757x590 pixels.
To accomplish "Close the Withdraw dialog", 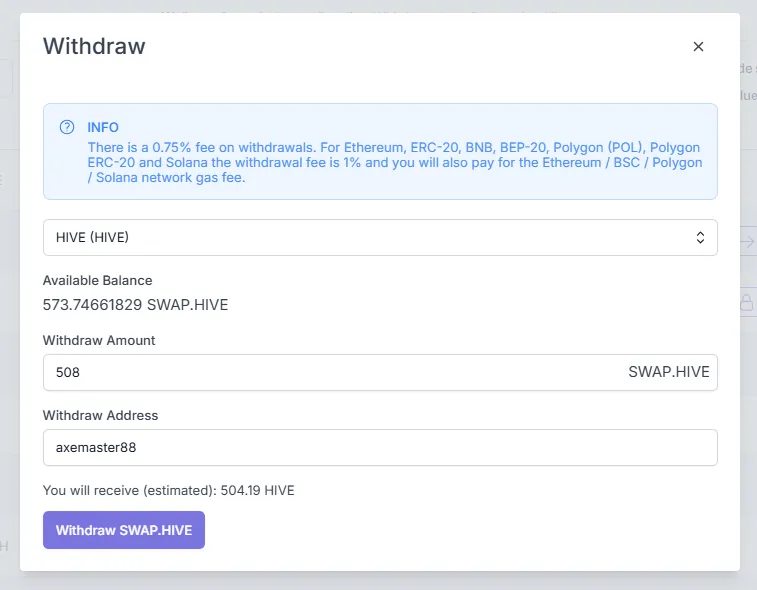I will [x=698, y=46].
